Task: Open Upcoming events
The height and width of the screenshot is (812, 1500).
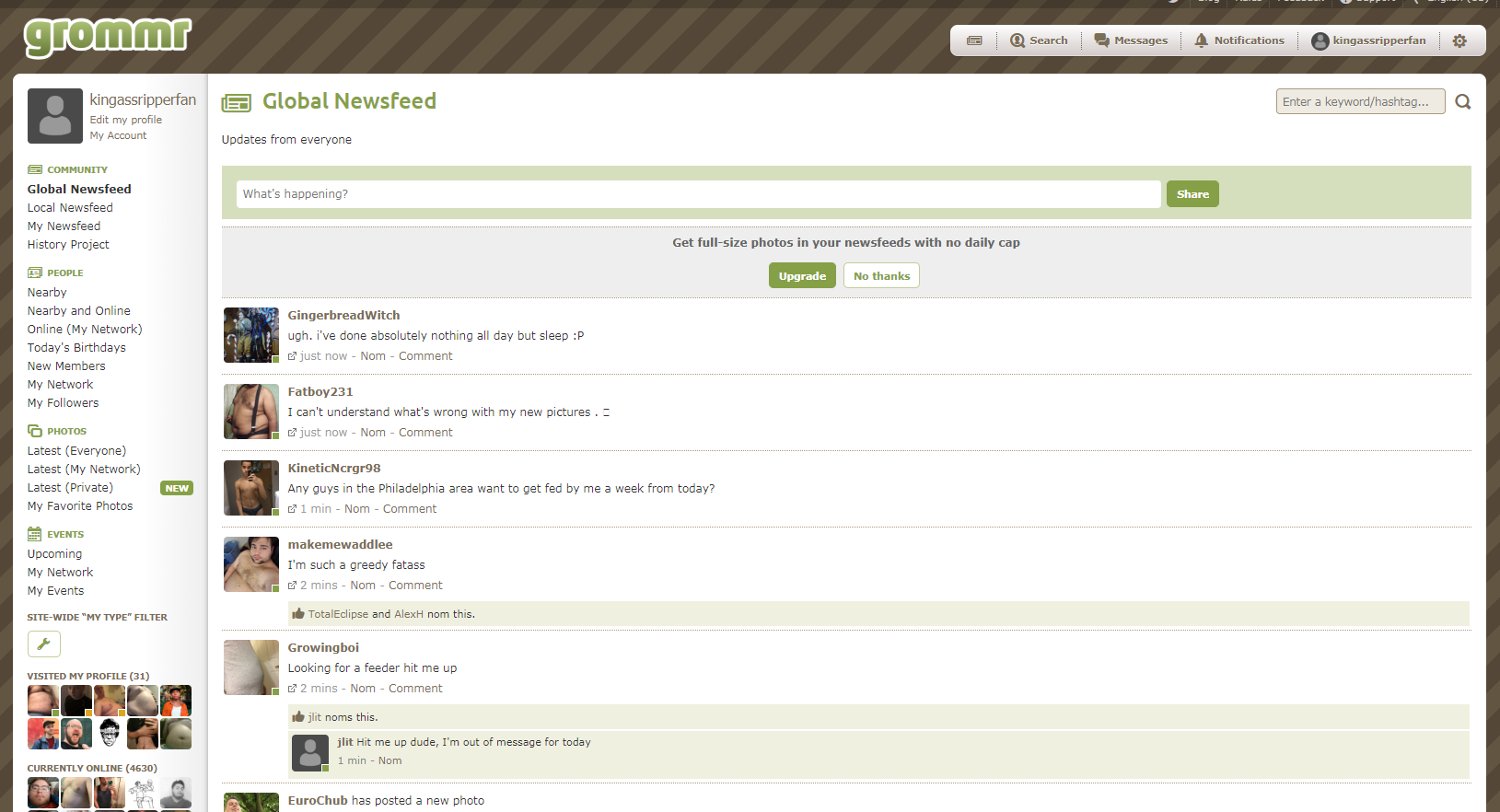Action: pos(54,554)
